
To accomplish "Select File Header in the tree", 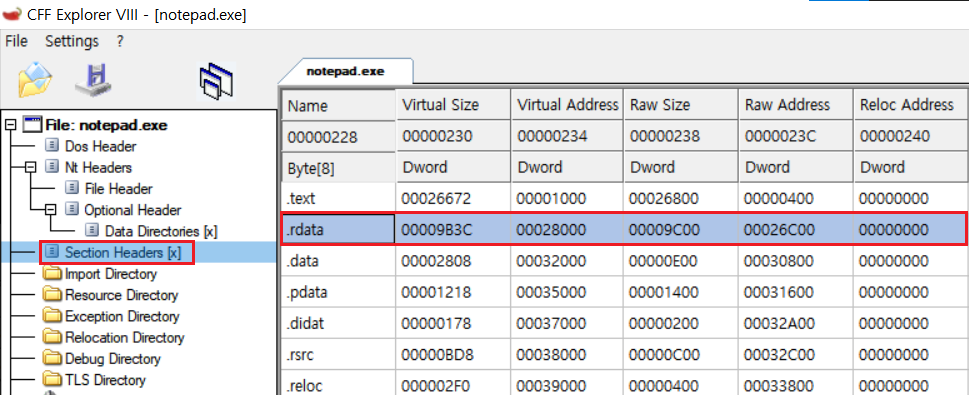I will click(118, 189).
